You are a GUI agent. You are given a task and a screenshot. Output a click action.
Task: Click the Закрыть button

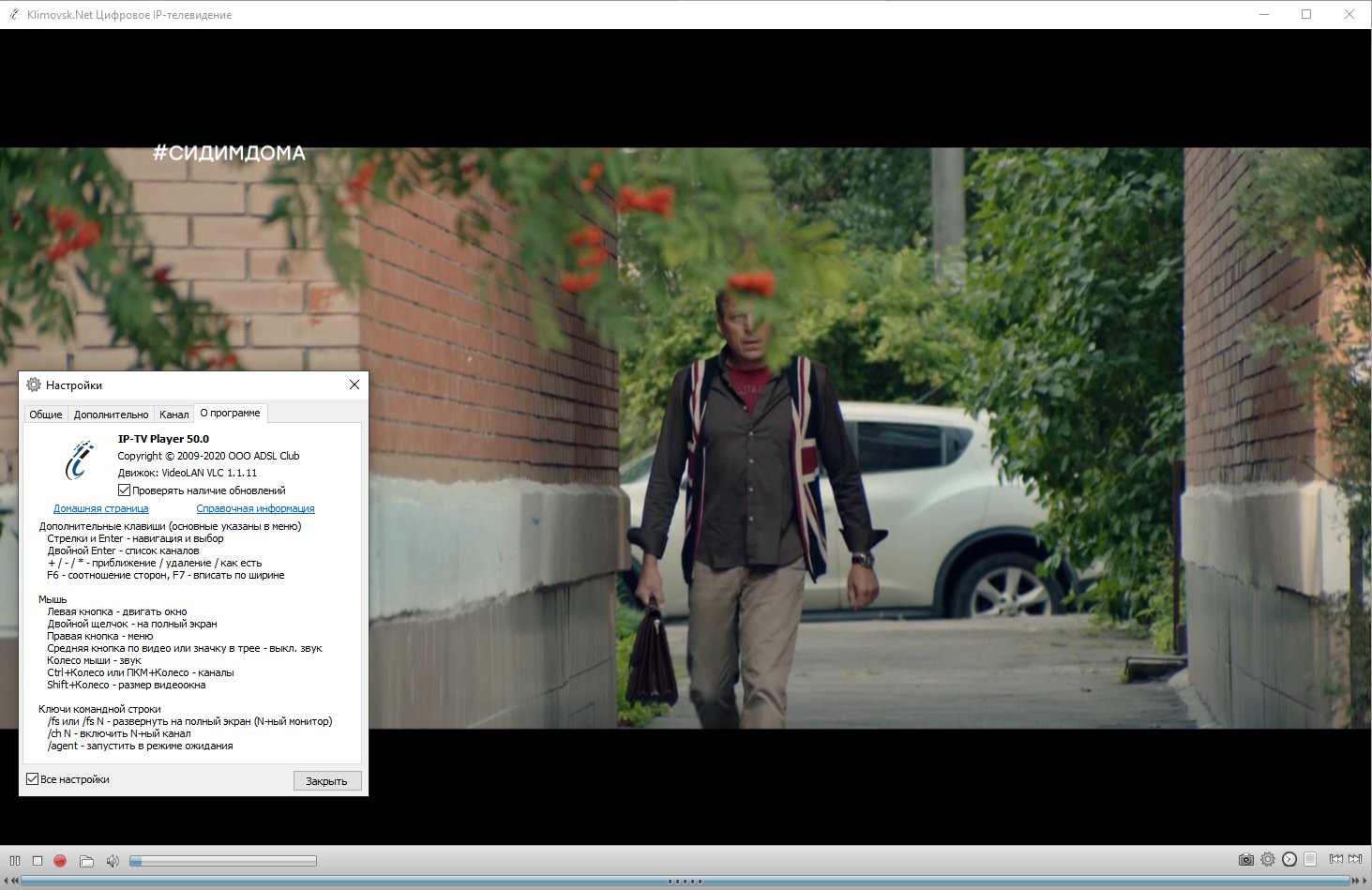pos(327,780)
